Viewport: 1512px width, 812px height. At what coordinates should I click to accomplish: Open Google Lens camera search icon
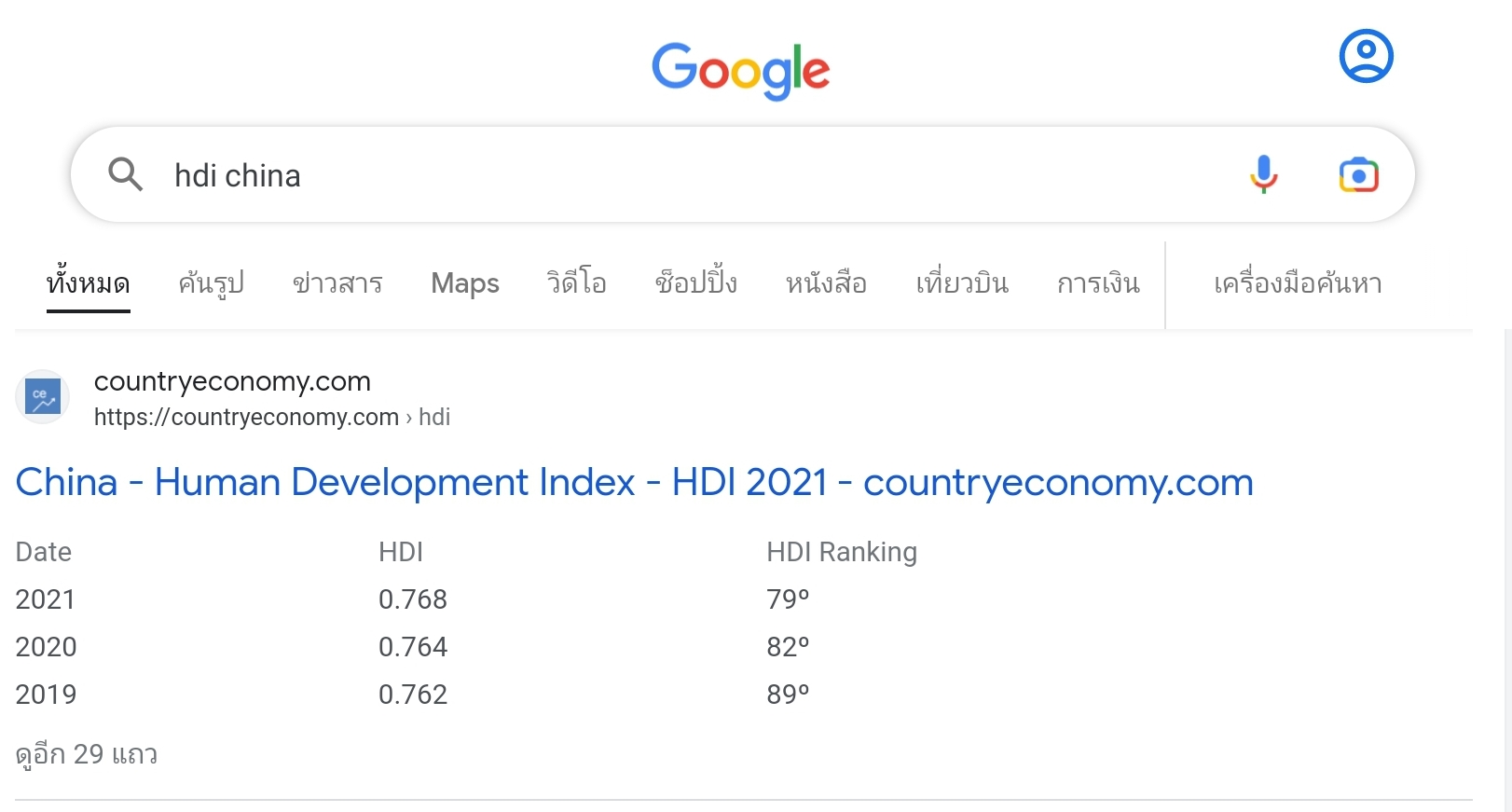1358,175
